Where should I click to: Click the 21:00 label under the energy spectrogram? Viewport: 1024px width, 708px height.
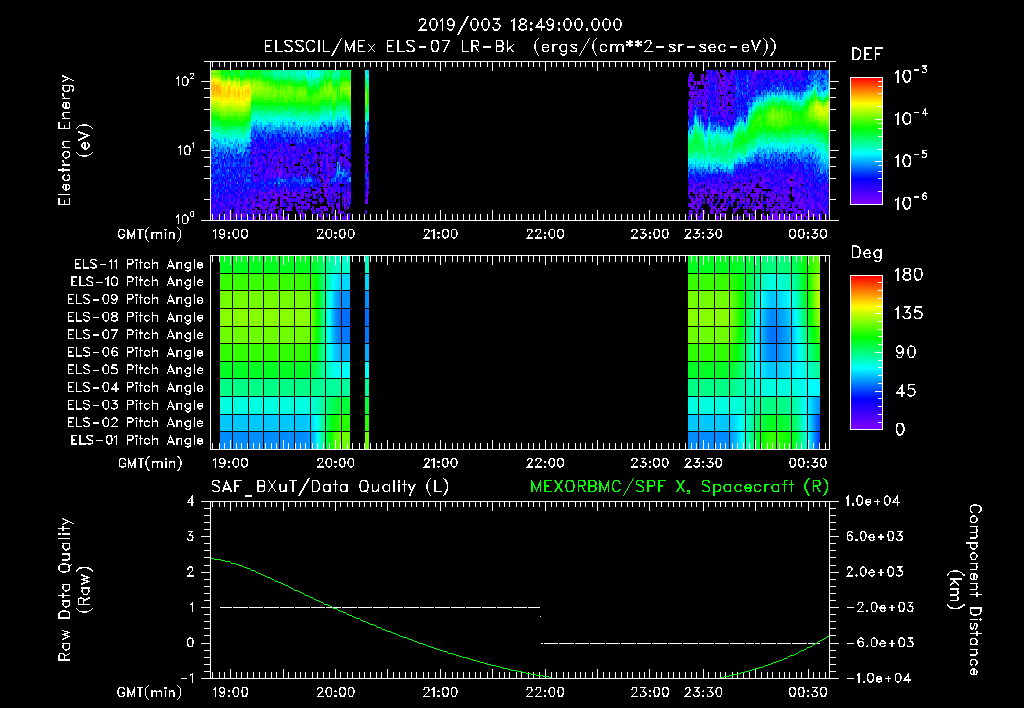(x=440, y=234)
